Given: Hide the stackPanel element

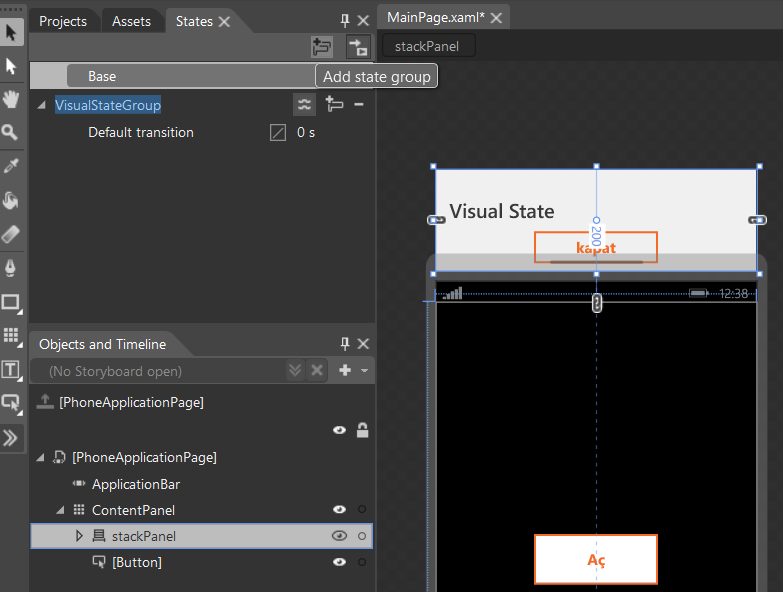Looking at the screenshot, I should click(340, 536).
